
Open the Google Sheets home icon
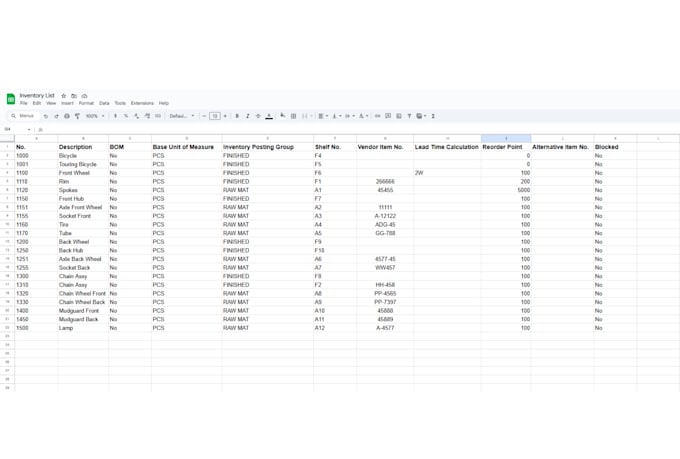tap(11, 99)
